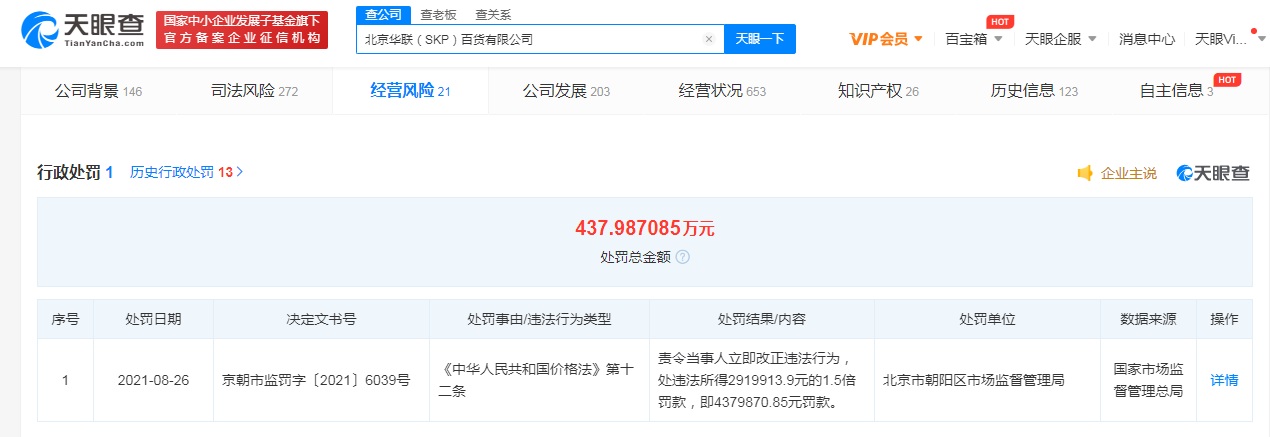Go to the 知识产权 tab
The height and width of the screenshot is (437, 1270).
(x=877, y=91)
